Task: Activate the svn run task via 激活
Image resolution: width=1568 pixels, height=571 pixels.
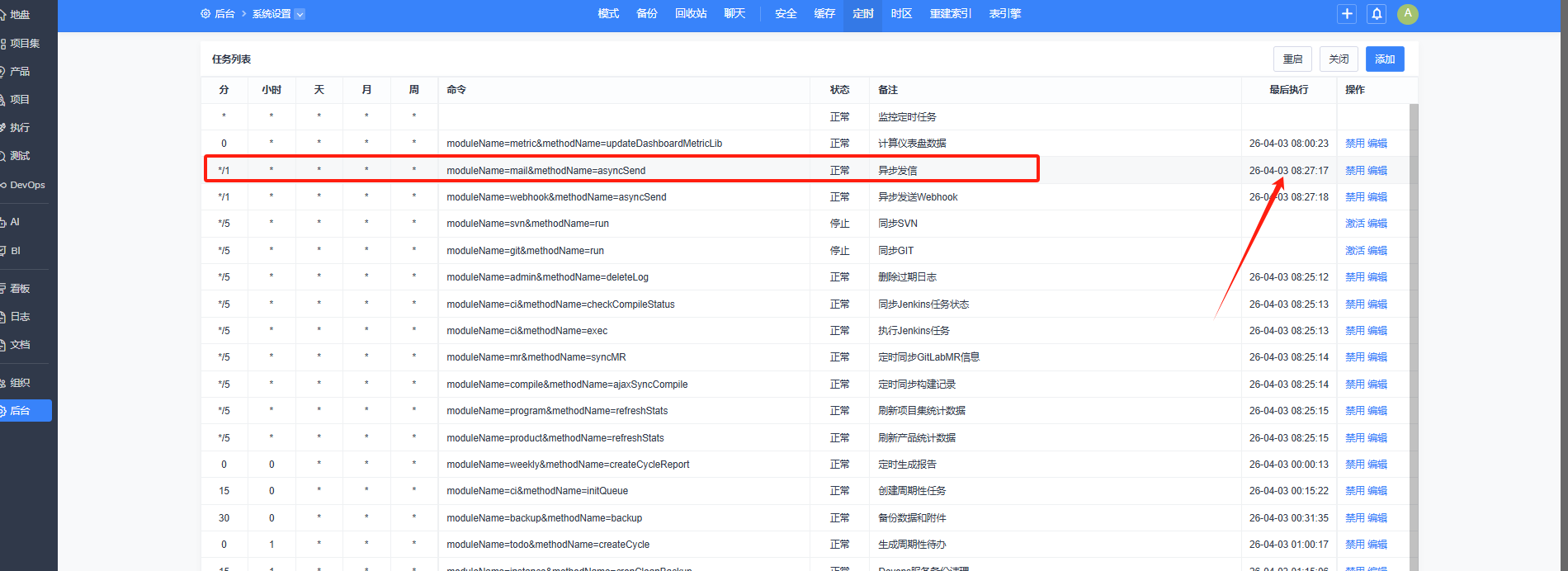Action: (1355, 224)
